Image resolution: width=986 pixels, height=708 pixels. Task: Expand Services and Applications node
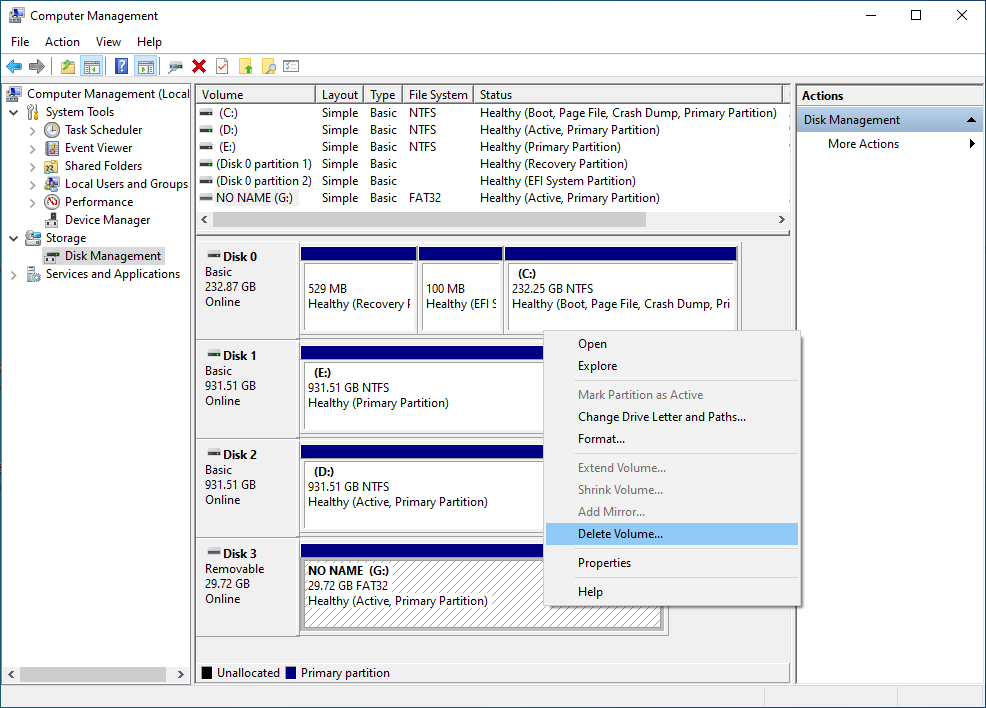(x=14, y=275)
